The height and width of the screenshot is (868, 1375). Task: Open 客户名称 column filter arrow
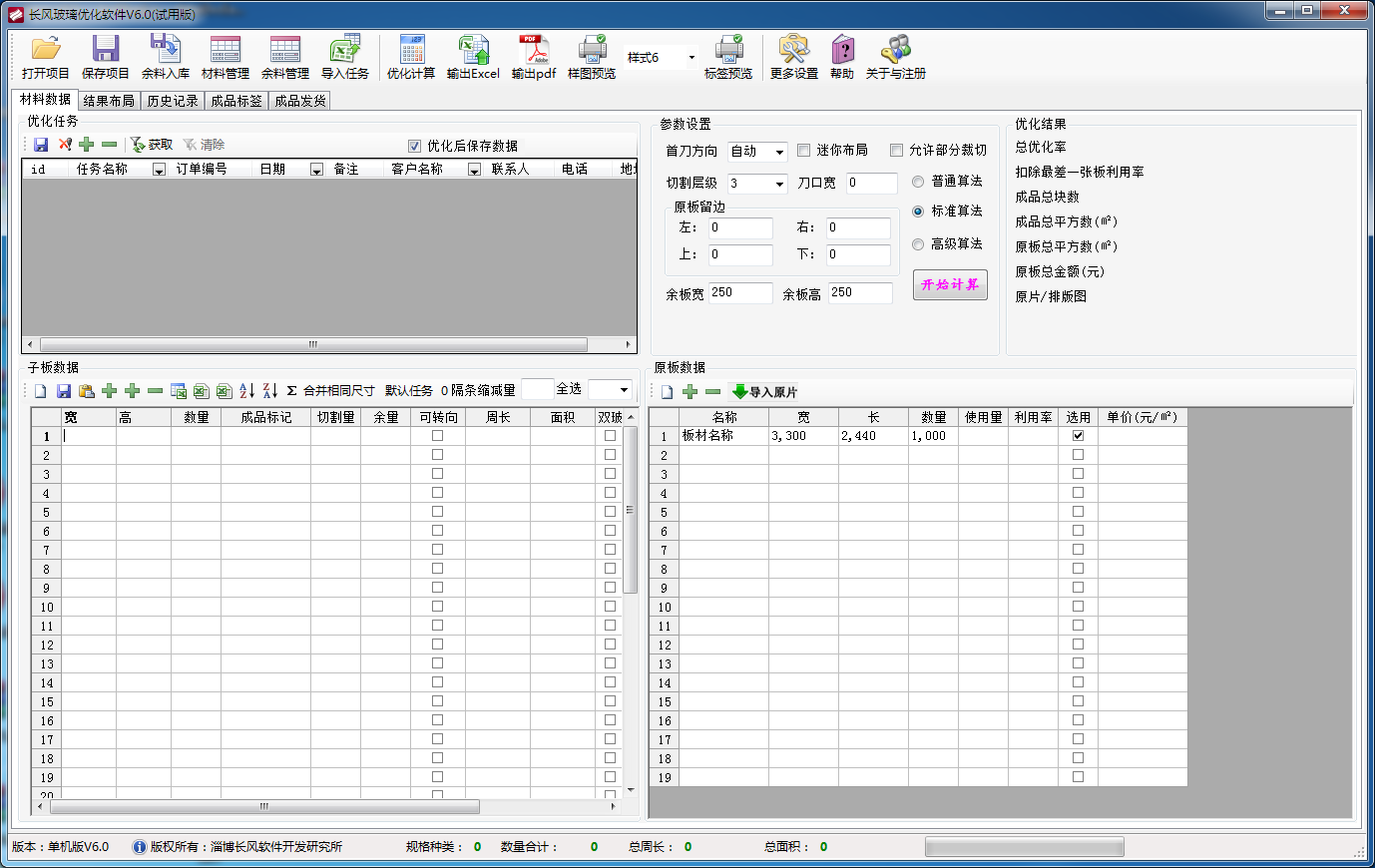tap(474, 170)
